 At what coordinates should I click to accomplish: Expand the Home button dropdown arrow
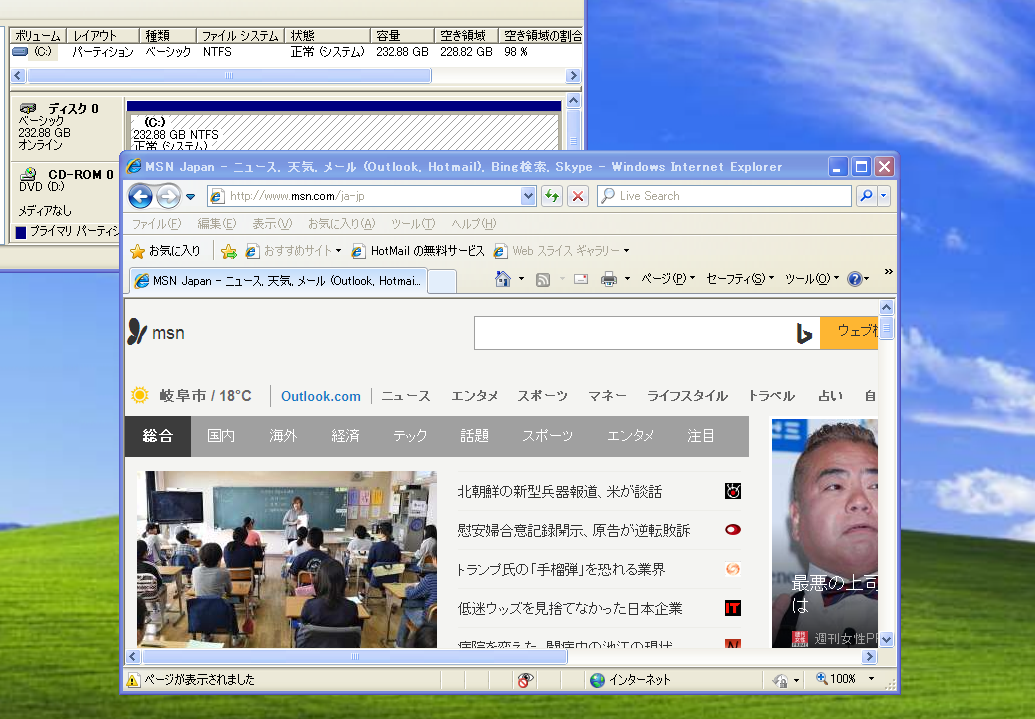pyautogui.click(x=521, y=279)
